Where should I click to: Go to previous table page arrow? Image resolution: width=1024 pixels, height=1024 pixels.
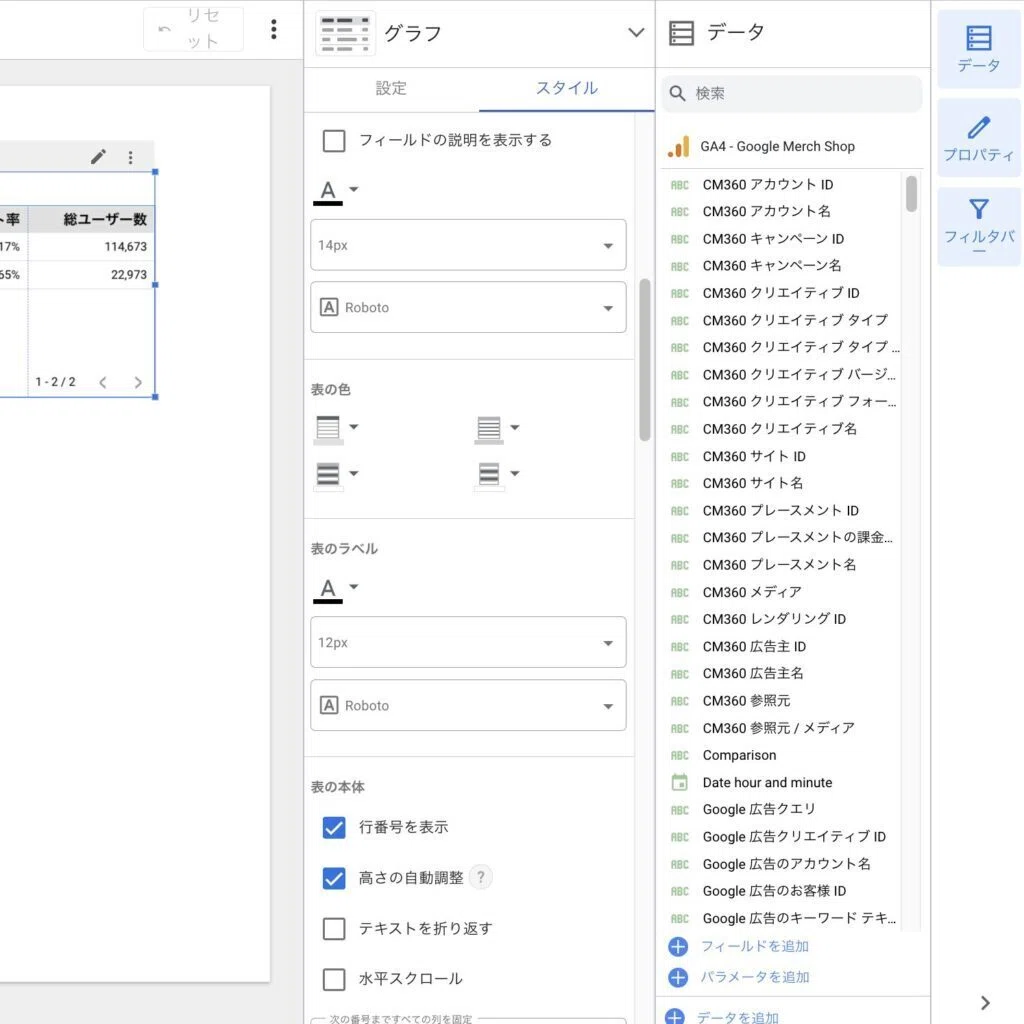[103, 382]
